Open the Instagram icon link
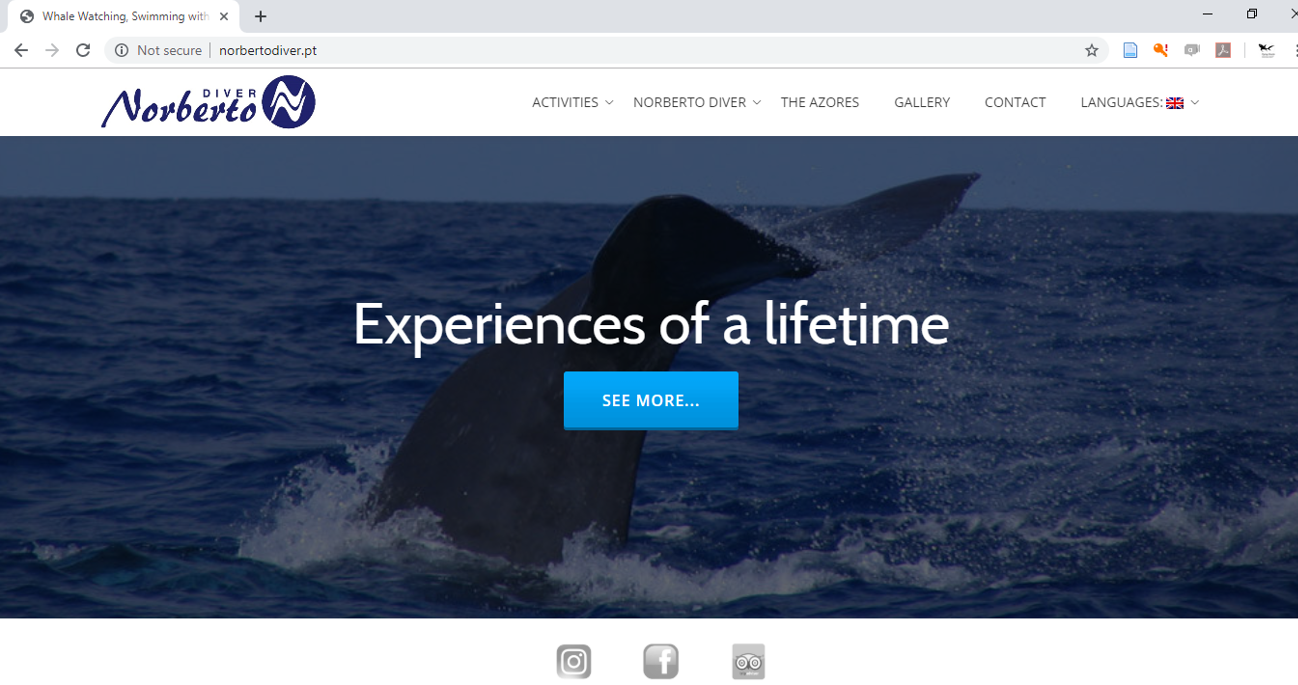Viewport: 1298px width, 685px height. (574, 661)
